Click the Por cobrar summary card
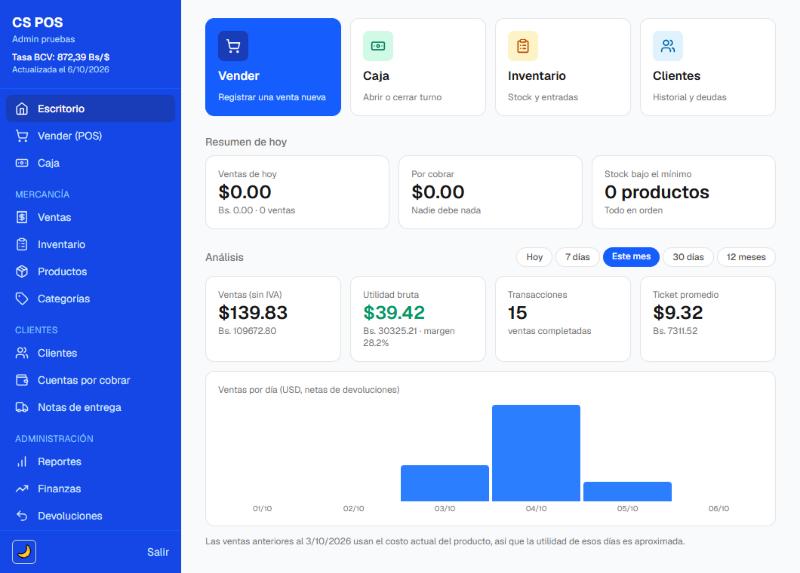The image size is (800, 573). pos(490,192)
